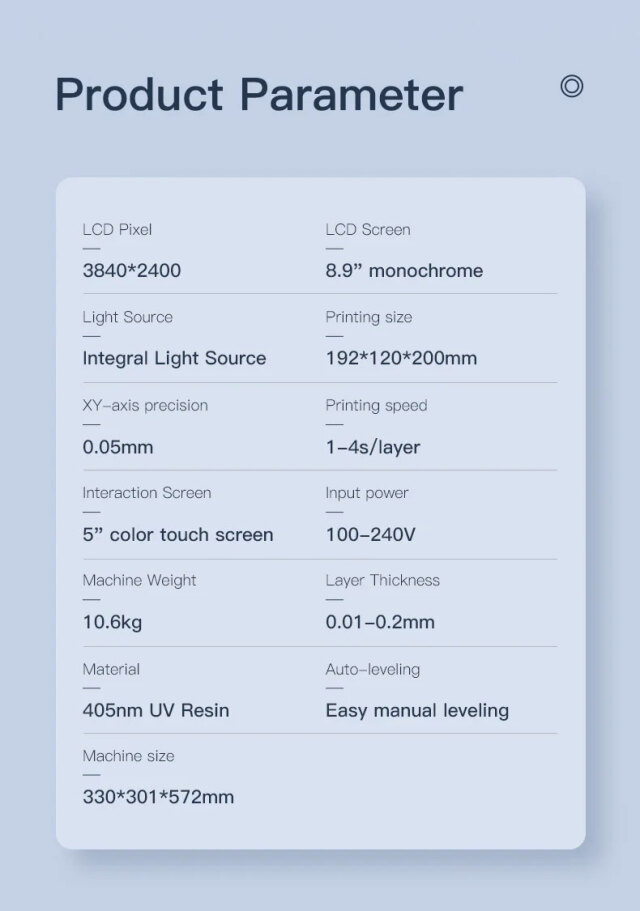This screenshot has height=911, width=640.
Task: Select Integral Light Source text
Action: [174, 358]
